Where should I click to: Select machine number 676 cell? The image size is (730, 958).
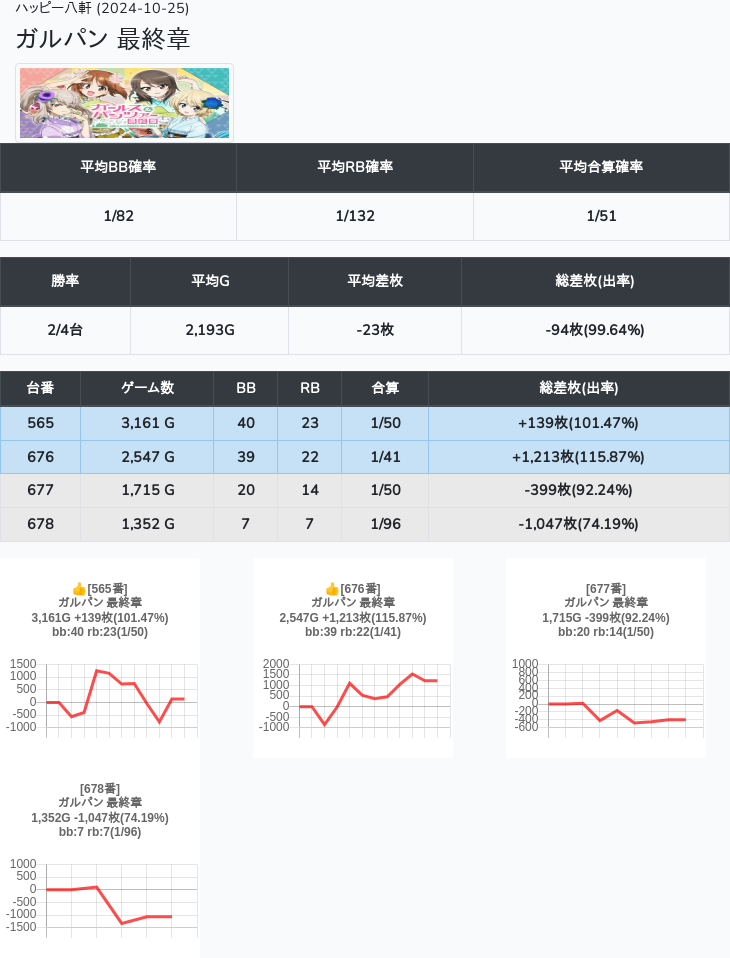click(40, 457)
